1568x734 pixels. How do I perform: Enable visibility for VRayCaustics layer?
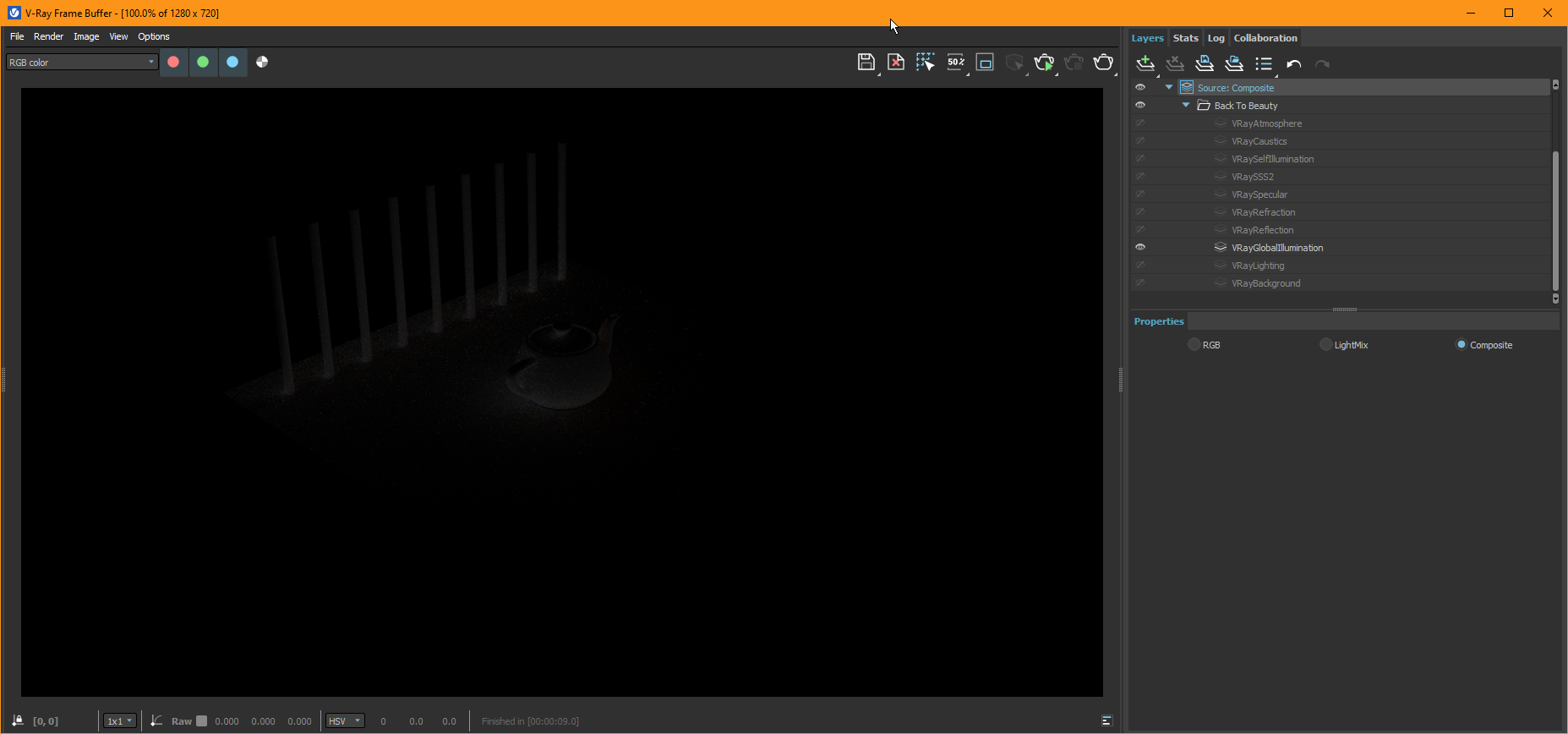pyautogui.click(x=1140, y=140)
